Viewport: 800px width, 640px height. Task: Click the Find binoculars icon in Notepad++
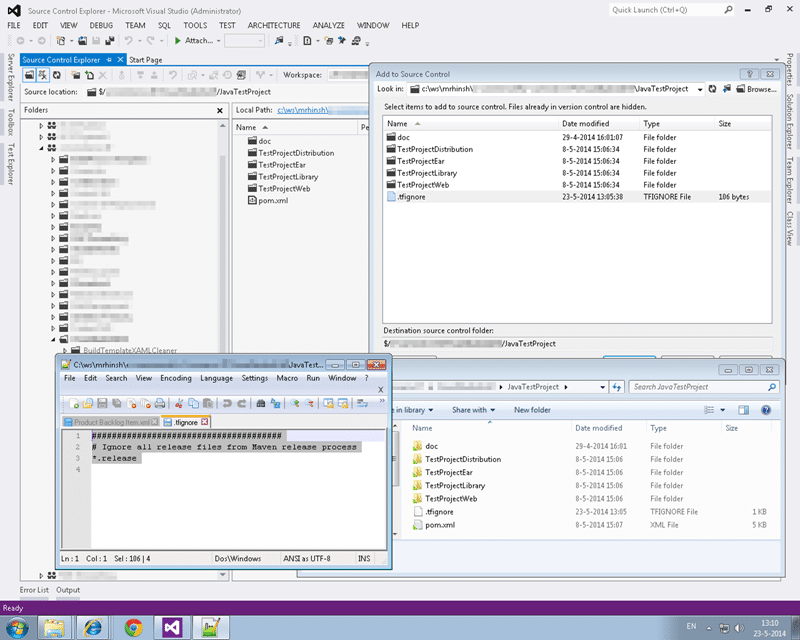[261, 404]
